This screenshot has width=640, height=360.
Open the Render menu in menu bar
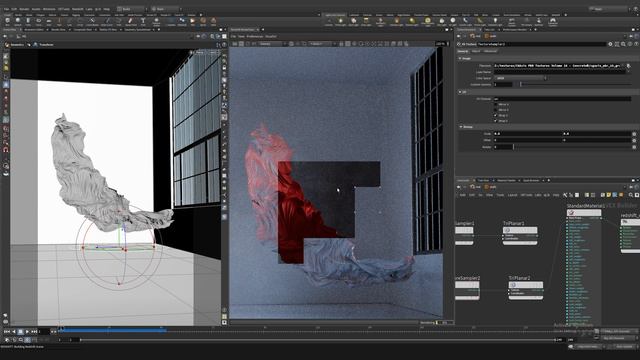click(x=24, y=9)
